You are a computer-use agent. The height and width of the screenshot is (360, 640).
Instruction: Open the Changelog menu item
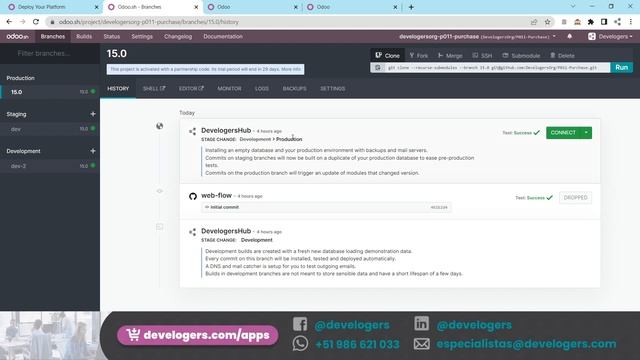[178, 36]
